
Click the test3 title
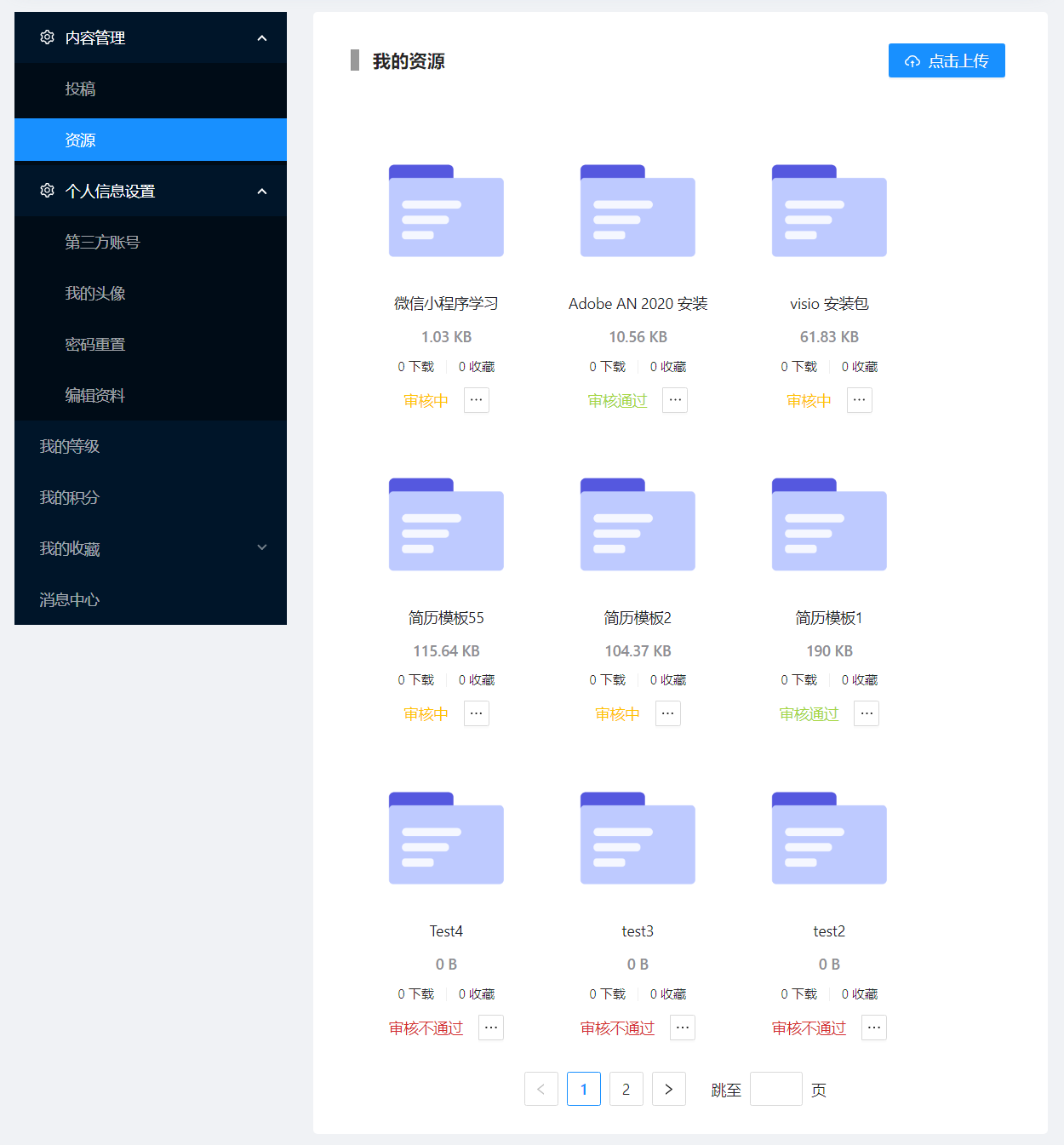pos(638,931)
